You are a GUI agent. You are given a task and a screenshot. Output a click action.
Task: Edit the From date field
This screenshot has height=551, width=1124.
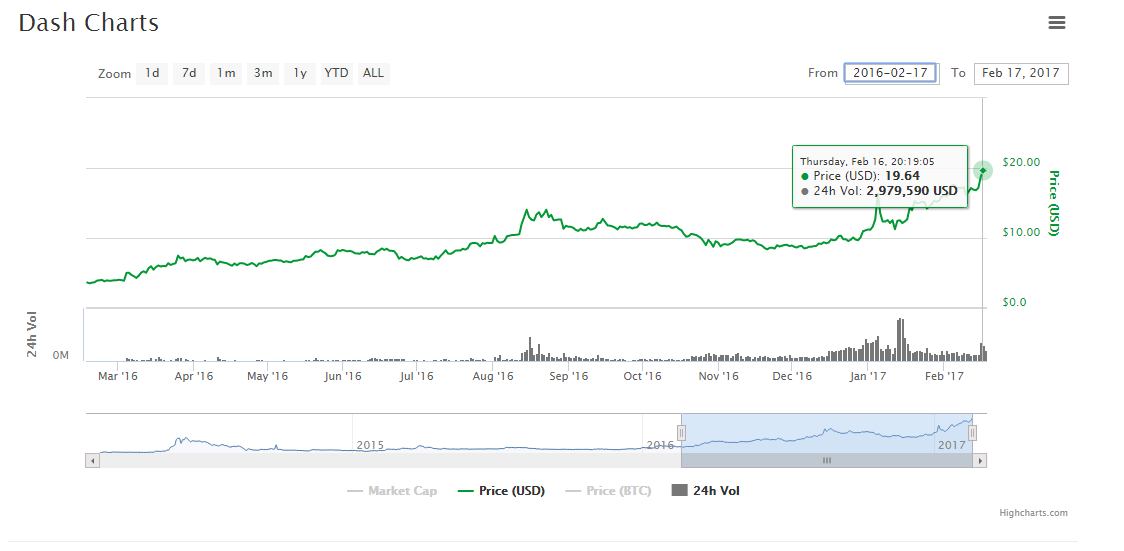pyautogui.click(x=891, y=73)
